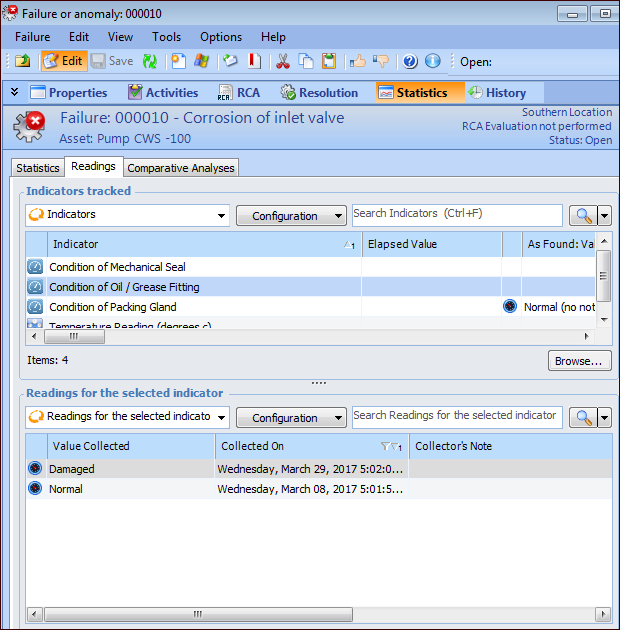Click indicators list horizontal scrollbar right arrow
The width and height of the screenshot is (620, 630).
click(586, 336)
